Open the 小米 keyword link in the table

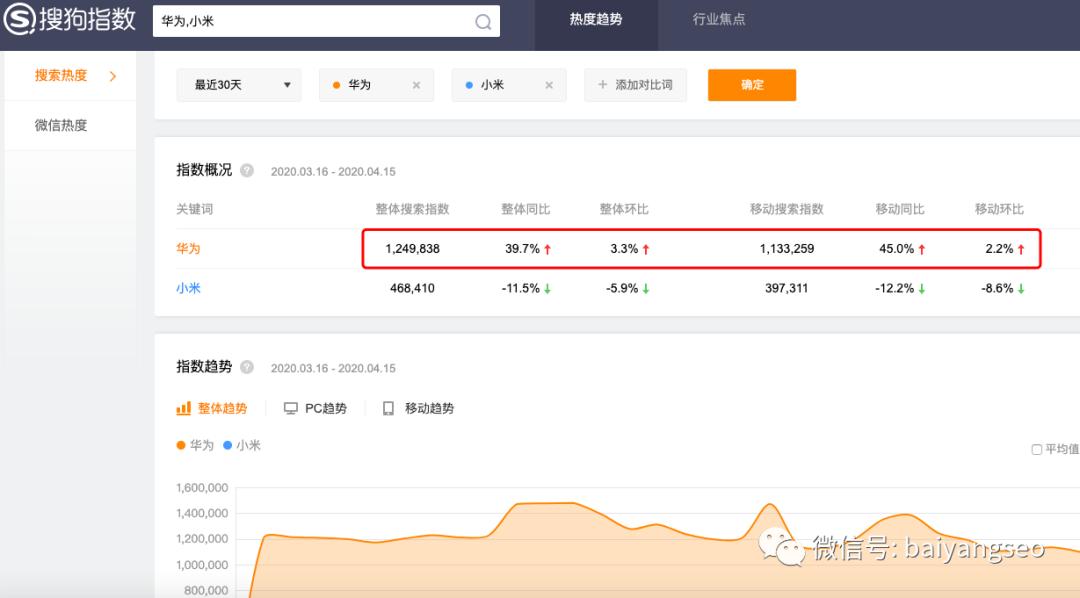pos(188,288)
